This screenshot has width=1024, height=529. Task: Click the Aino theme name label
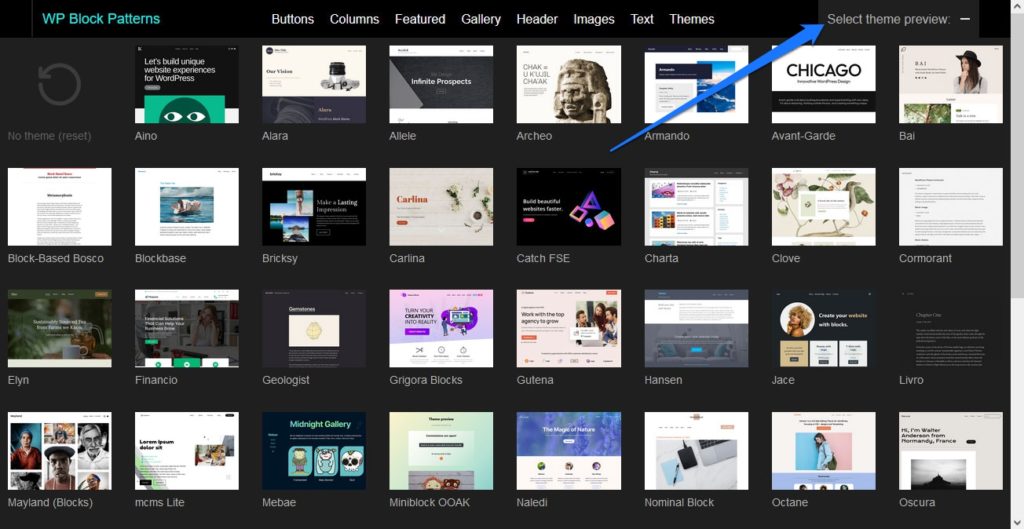tap(146, 136)
